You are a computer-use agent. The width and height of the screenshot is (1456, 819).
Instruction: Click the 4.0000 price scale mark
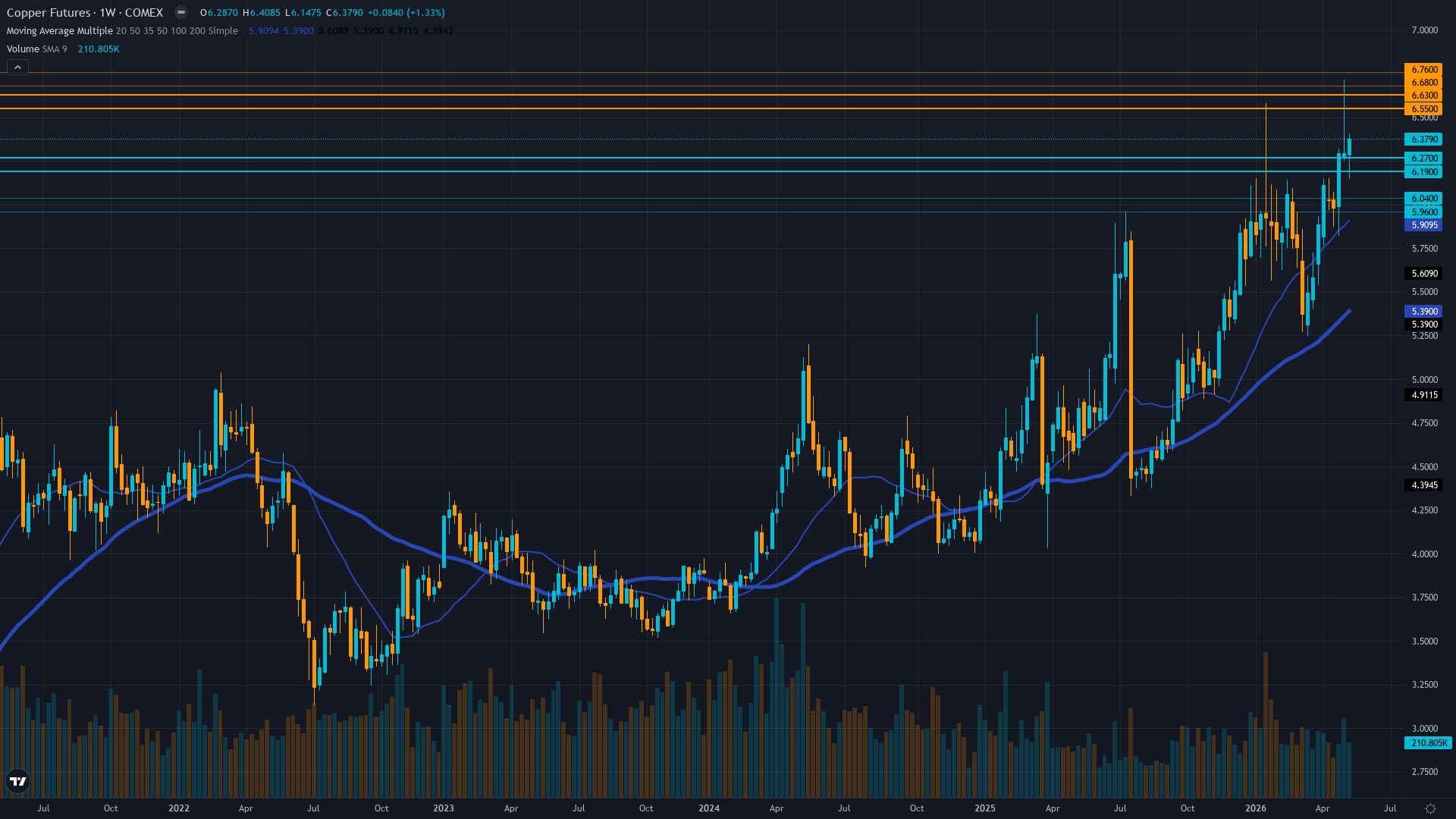[1424, 554]
